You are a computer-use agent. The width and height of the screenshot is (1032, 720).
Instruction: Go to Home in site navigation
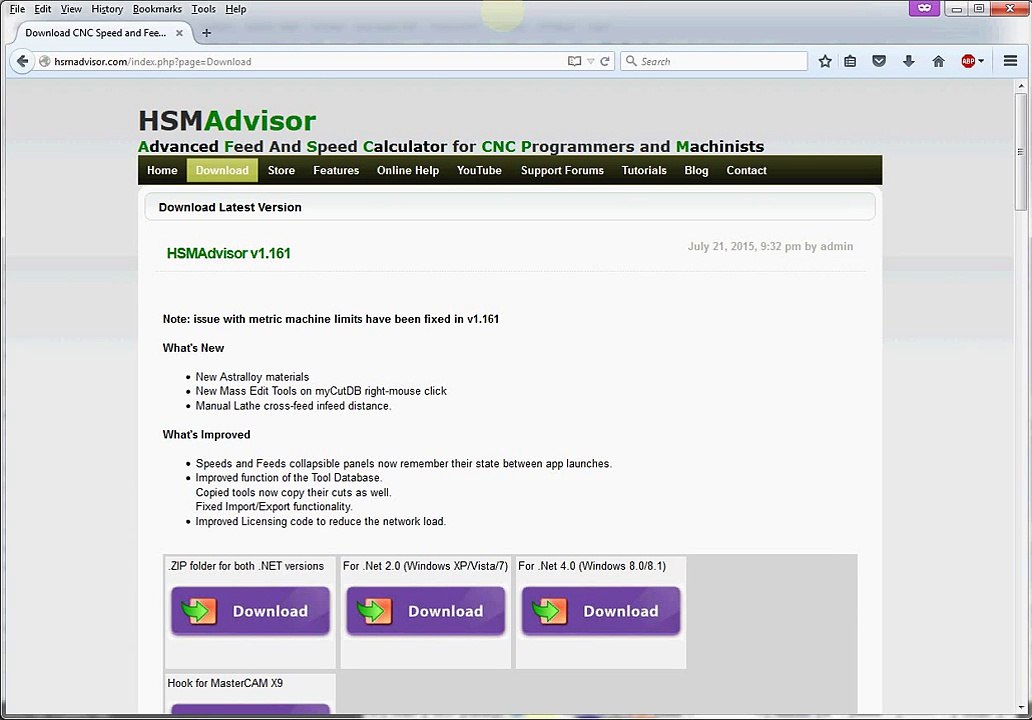click(162, 170)
